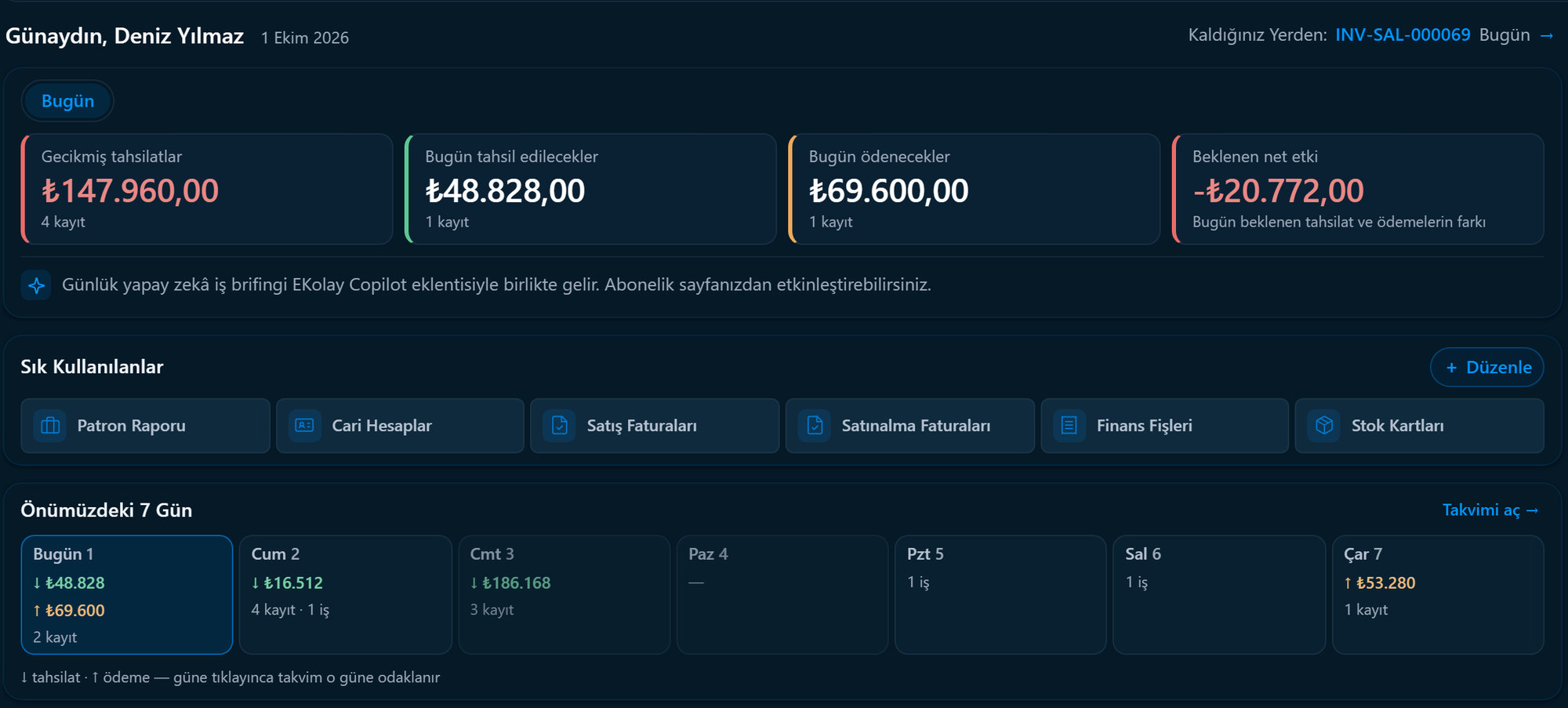1568x708 pixels.
Task: Click the Satış Faturaları document icon
Action: [x=560, y=426]
